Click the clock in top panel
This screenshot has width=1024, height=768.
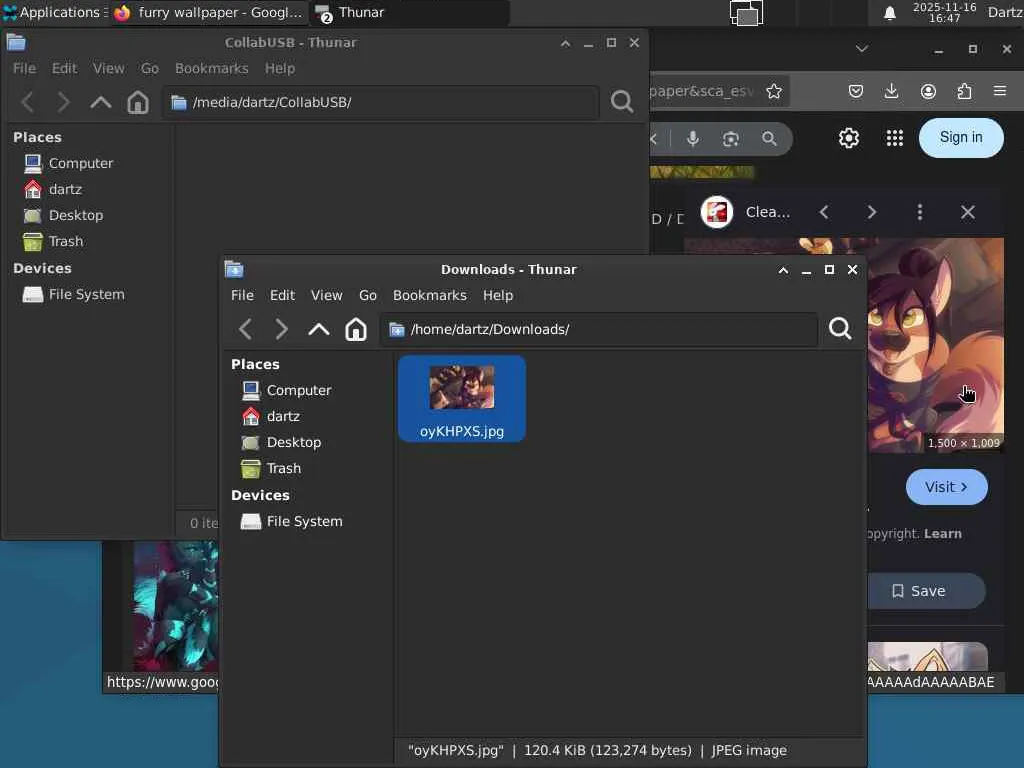click(x=944, y=12)
